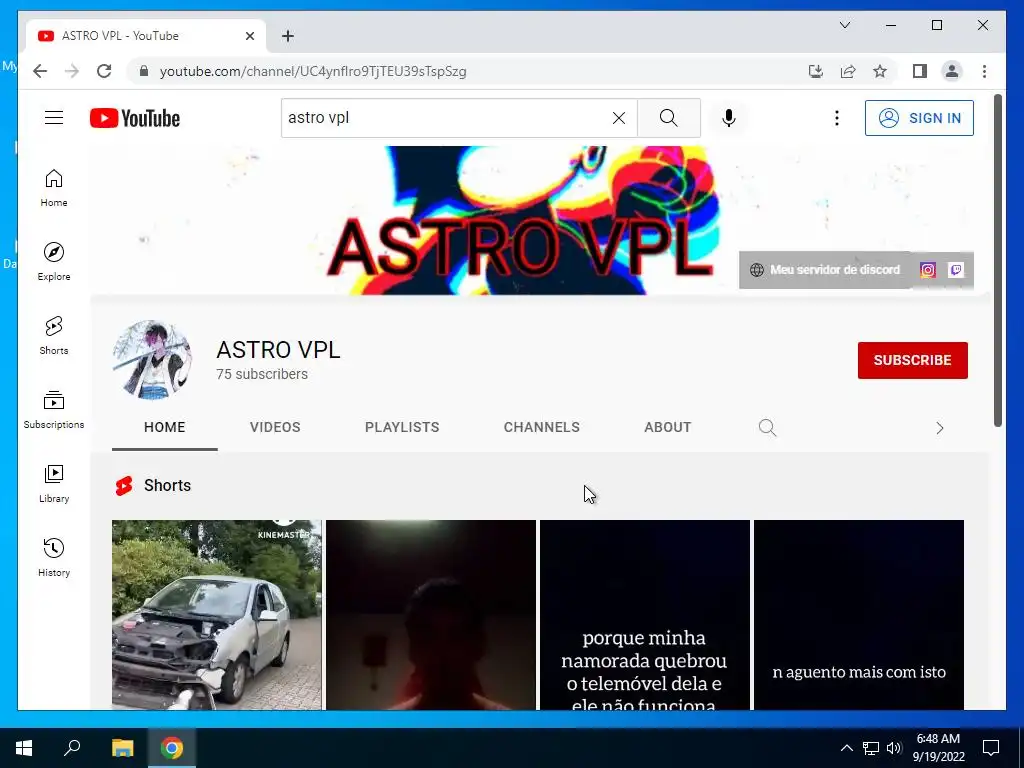Click the channel search magnifier icon
This screenshot has width=1024, height=768.
(767, 428)
